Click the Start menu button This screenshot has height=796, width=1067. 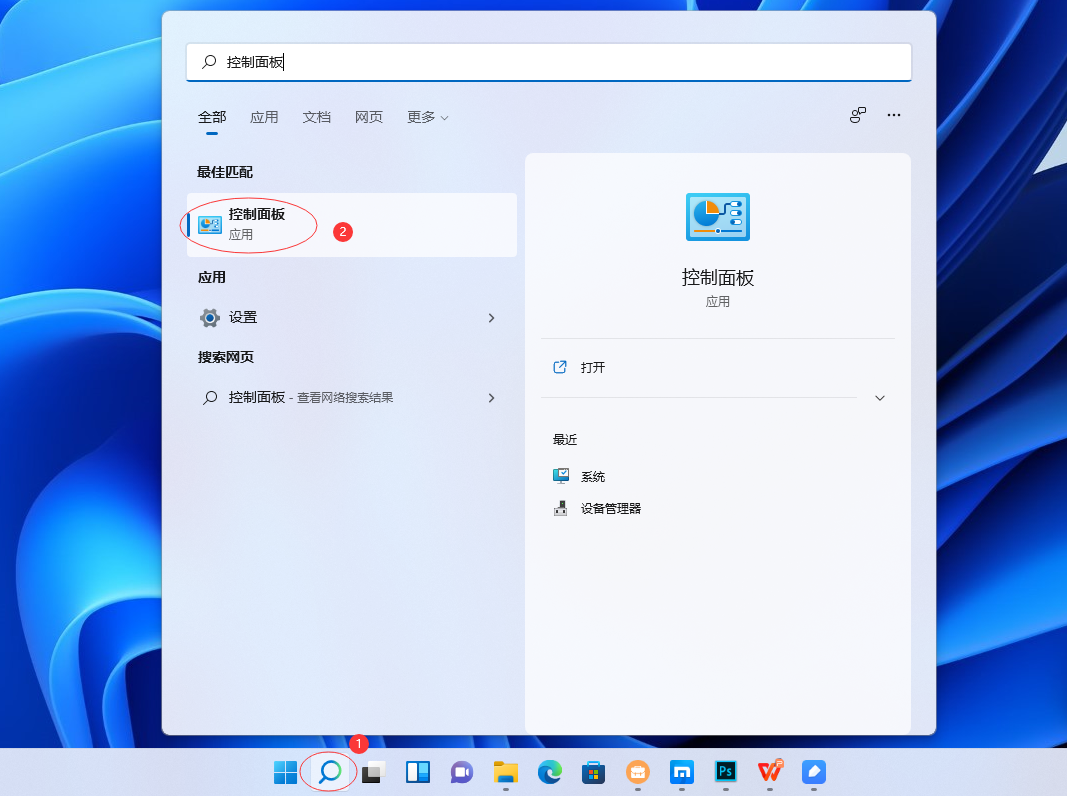[x=287, y=772]
